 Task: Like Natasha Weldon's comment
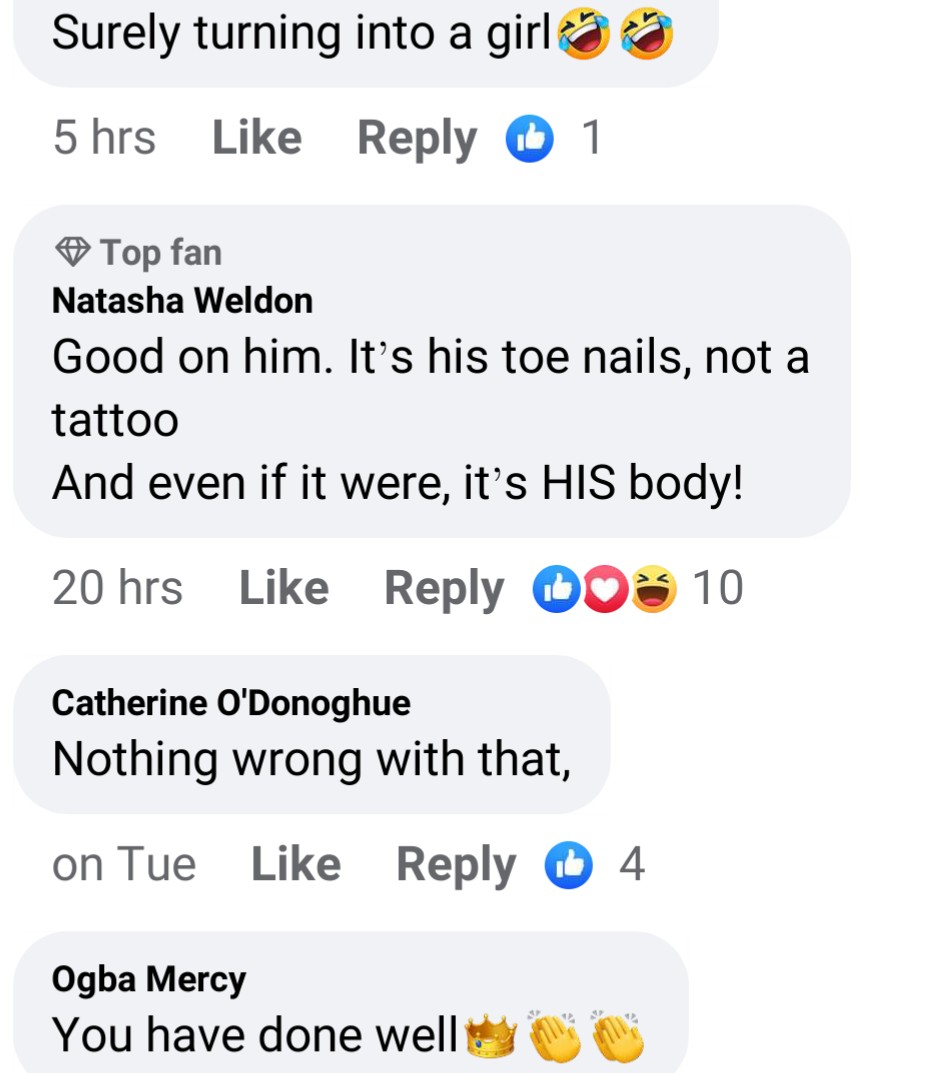tap(284, 588)
